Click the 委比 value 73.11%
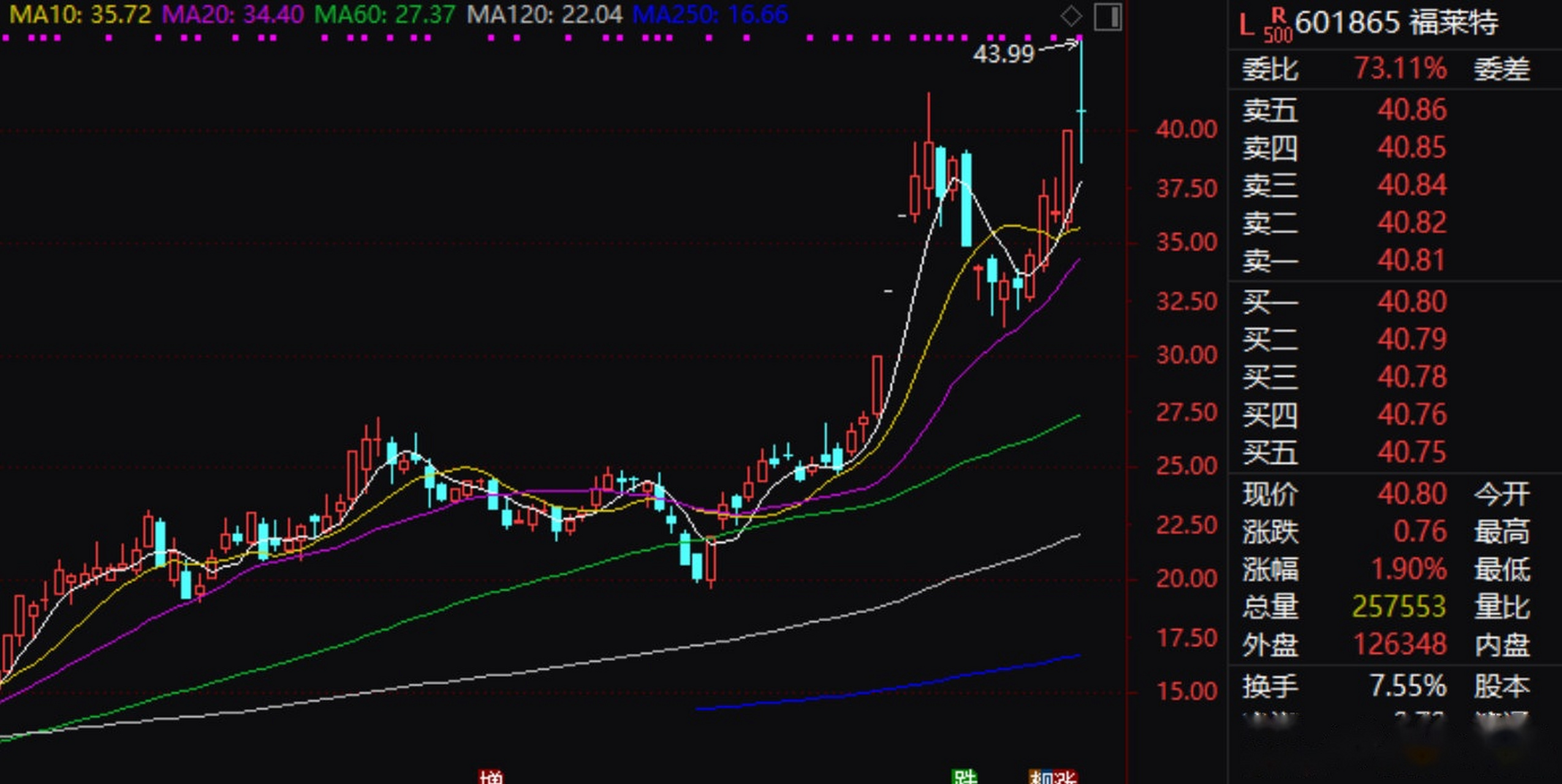The height and width of the screenshot is (784, 1562). point(1401,69)
